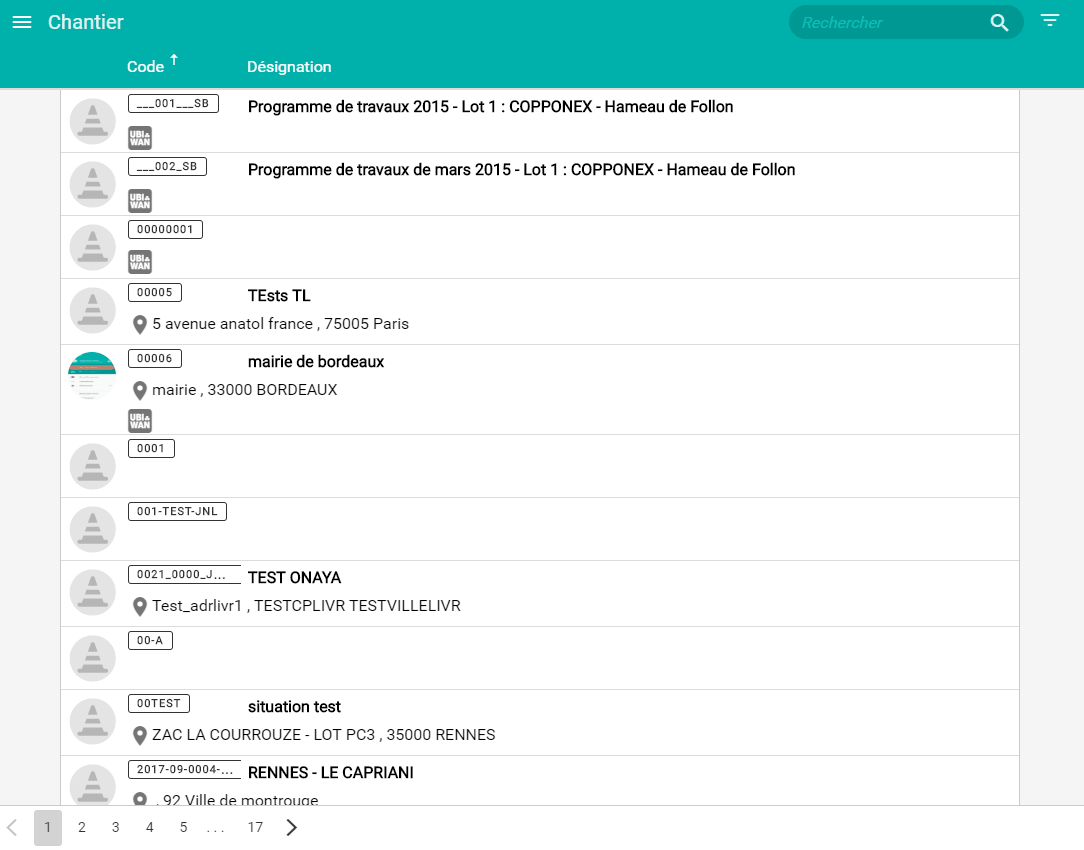Click the Ubiwan logo under ___001___SB

coord(140,138)
